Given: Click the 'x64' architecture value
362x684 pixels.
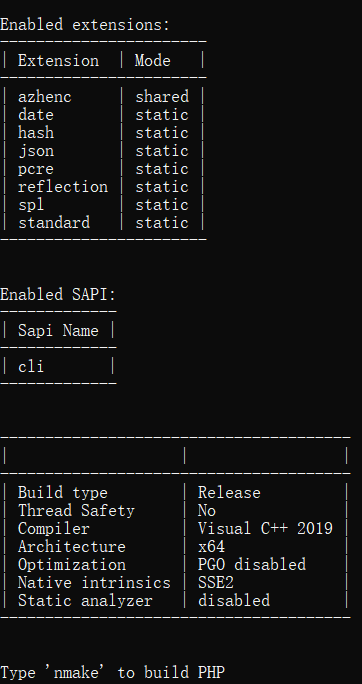Looking at the screenshot, I should tap(212, 547).
